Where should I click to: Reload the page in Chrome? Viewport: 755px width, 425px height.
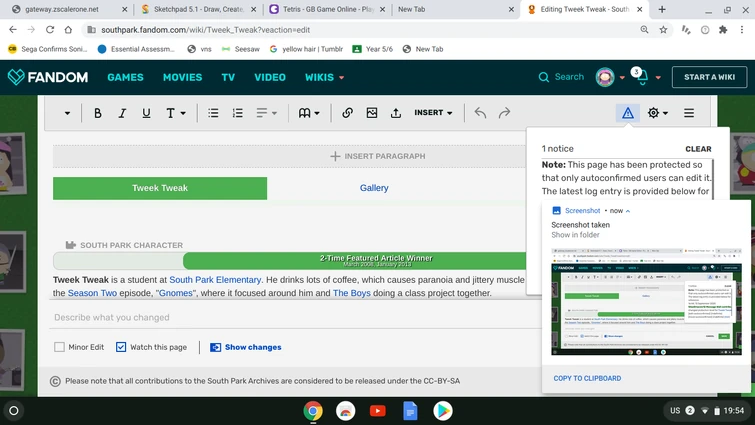tap(50, 30)
